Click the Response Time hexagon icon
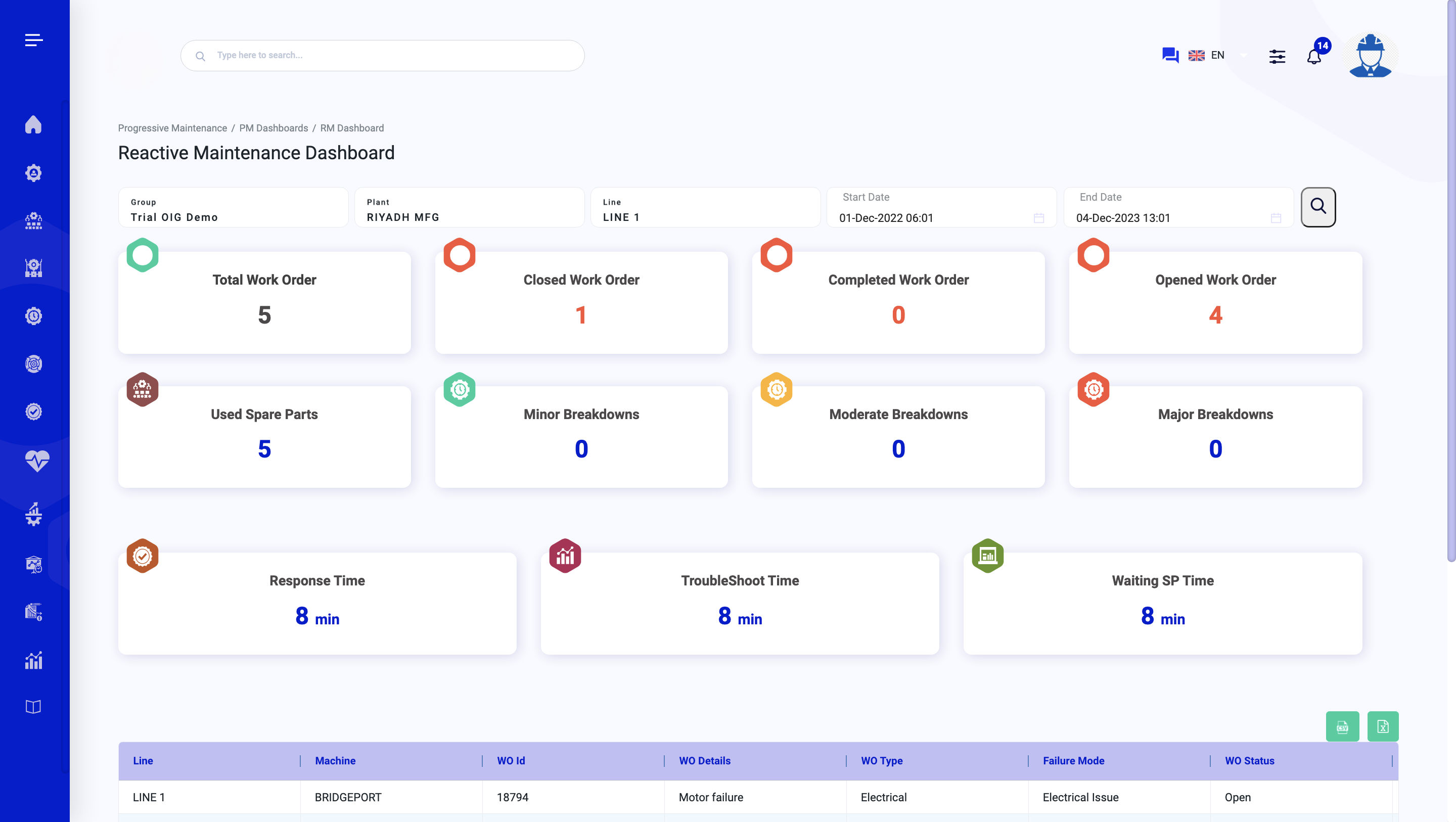The height and width of the screenshot is (822, 1456). point(143,556)
